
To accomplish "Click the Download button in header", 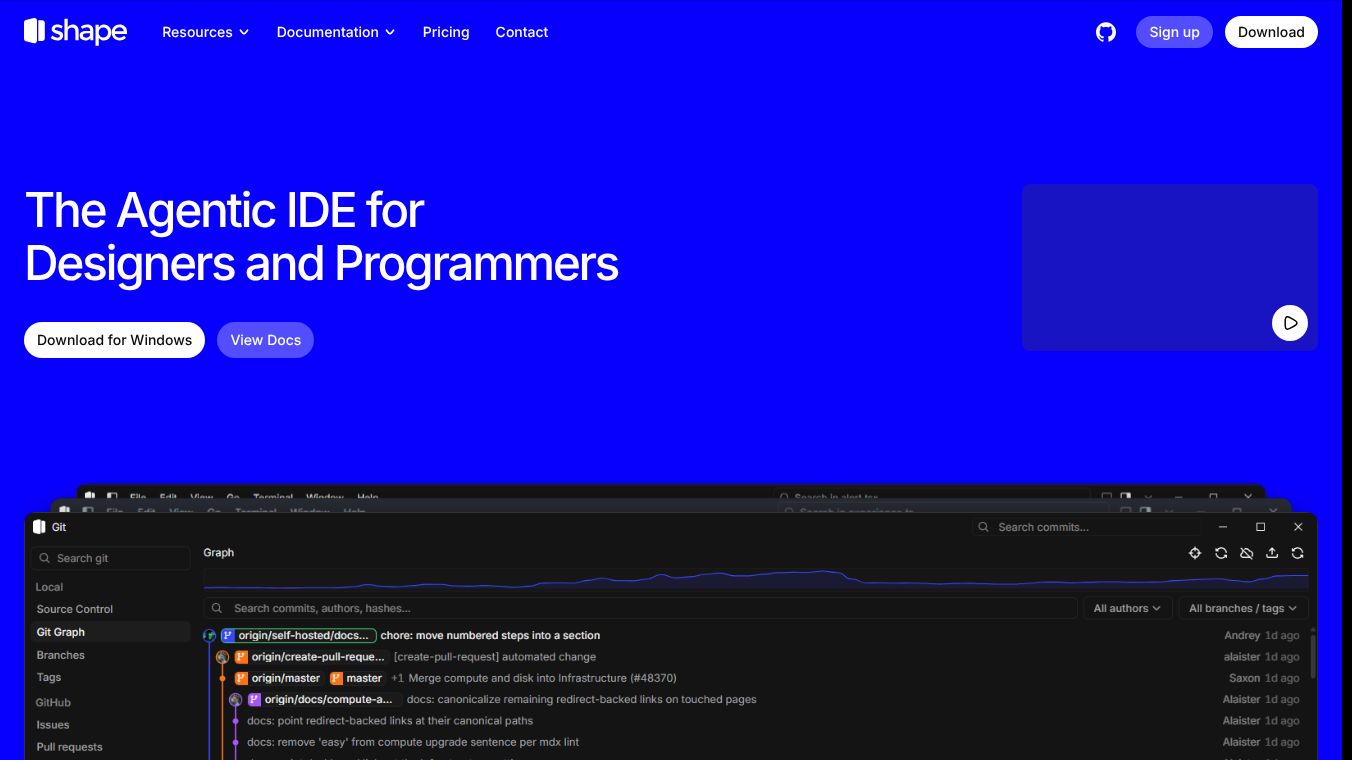I will 1271,32.
